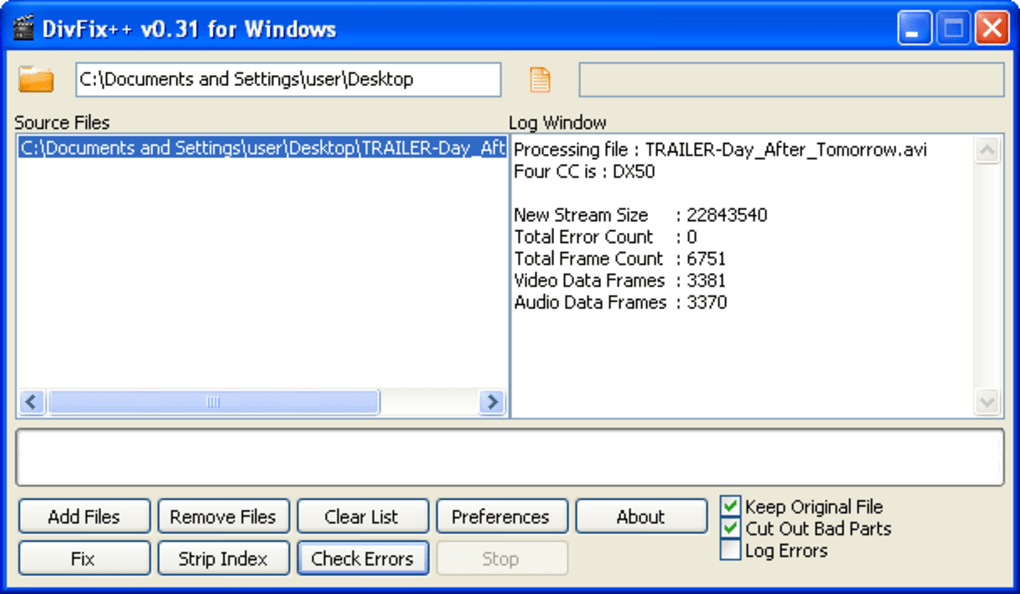Click the empty log file path field
The width and height of the screenshot is (1020, 594).
pos(791,79)
